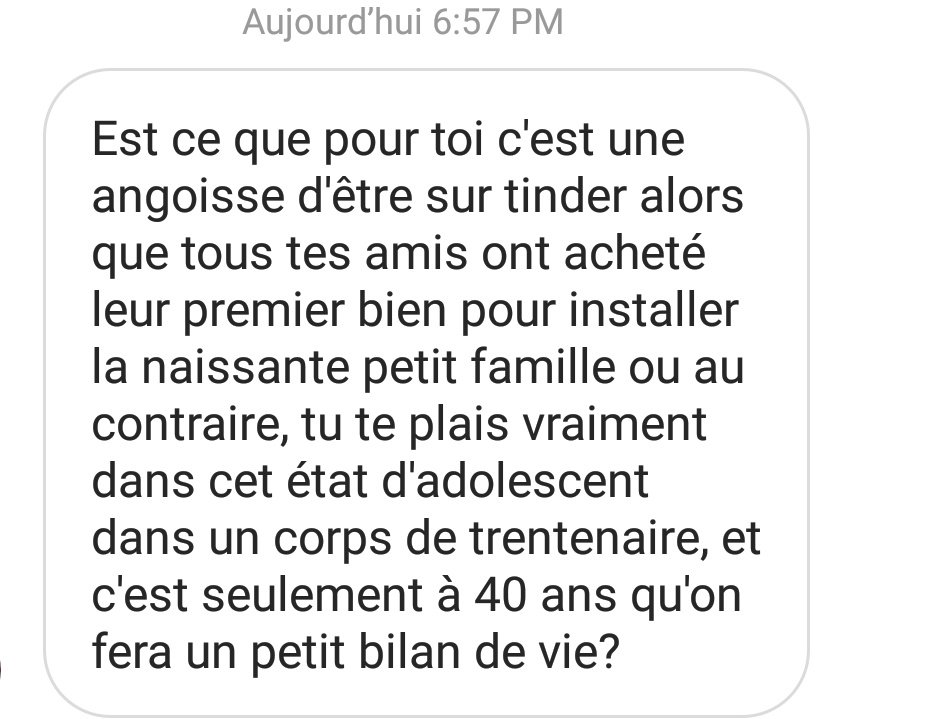Tap the word 'angoisse' in the message

tap(188, 198)
